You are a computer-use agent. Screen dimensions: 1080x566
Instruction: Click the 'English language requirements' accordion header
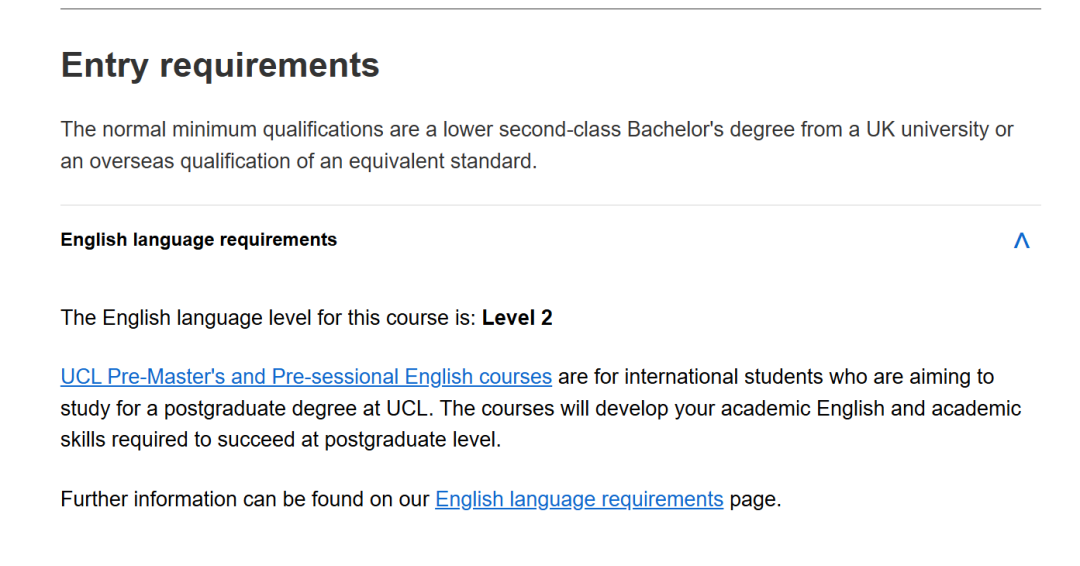(199, 240)
